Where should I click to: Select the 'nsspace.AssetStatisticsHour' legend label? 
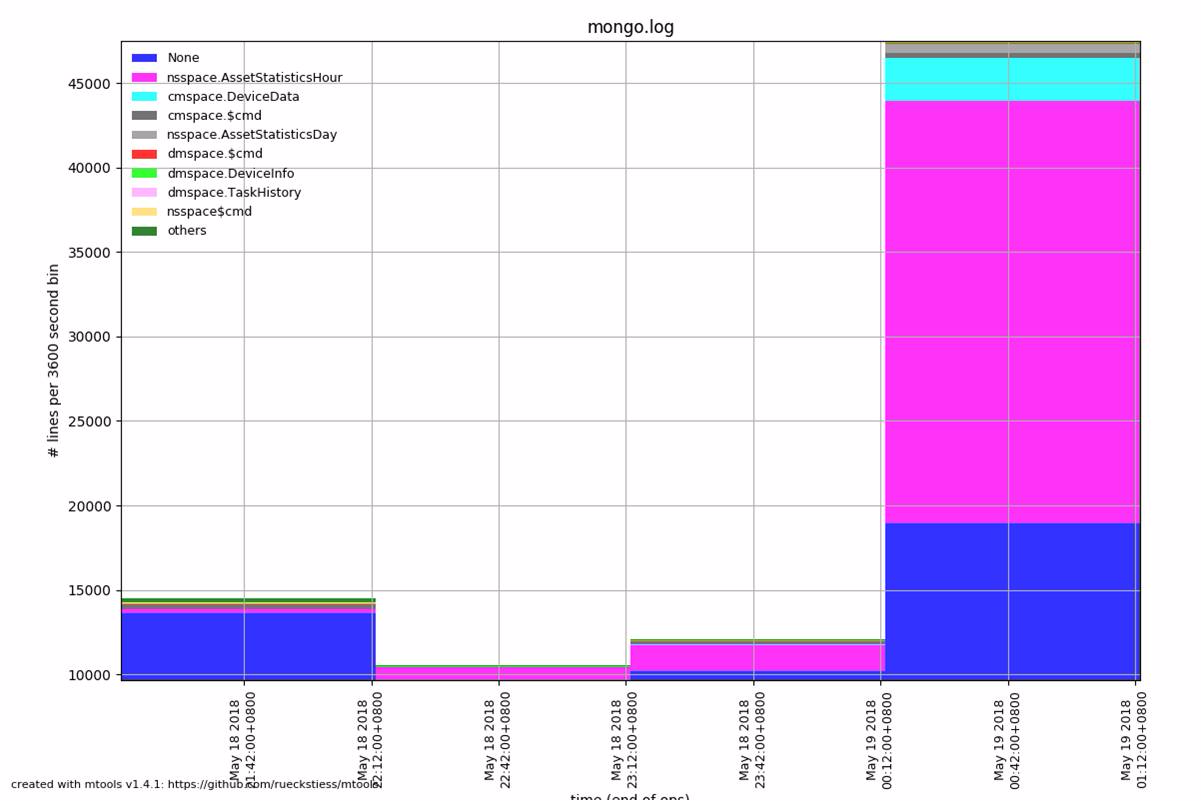(x=254, y=77)
